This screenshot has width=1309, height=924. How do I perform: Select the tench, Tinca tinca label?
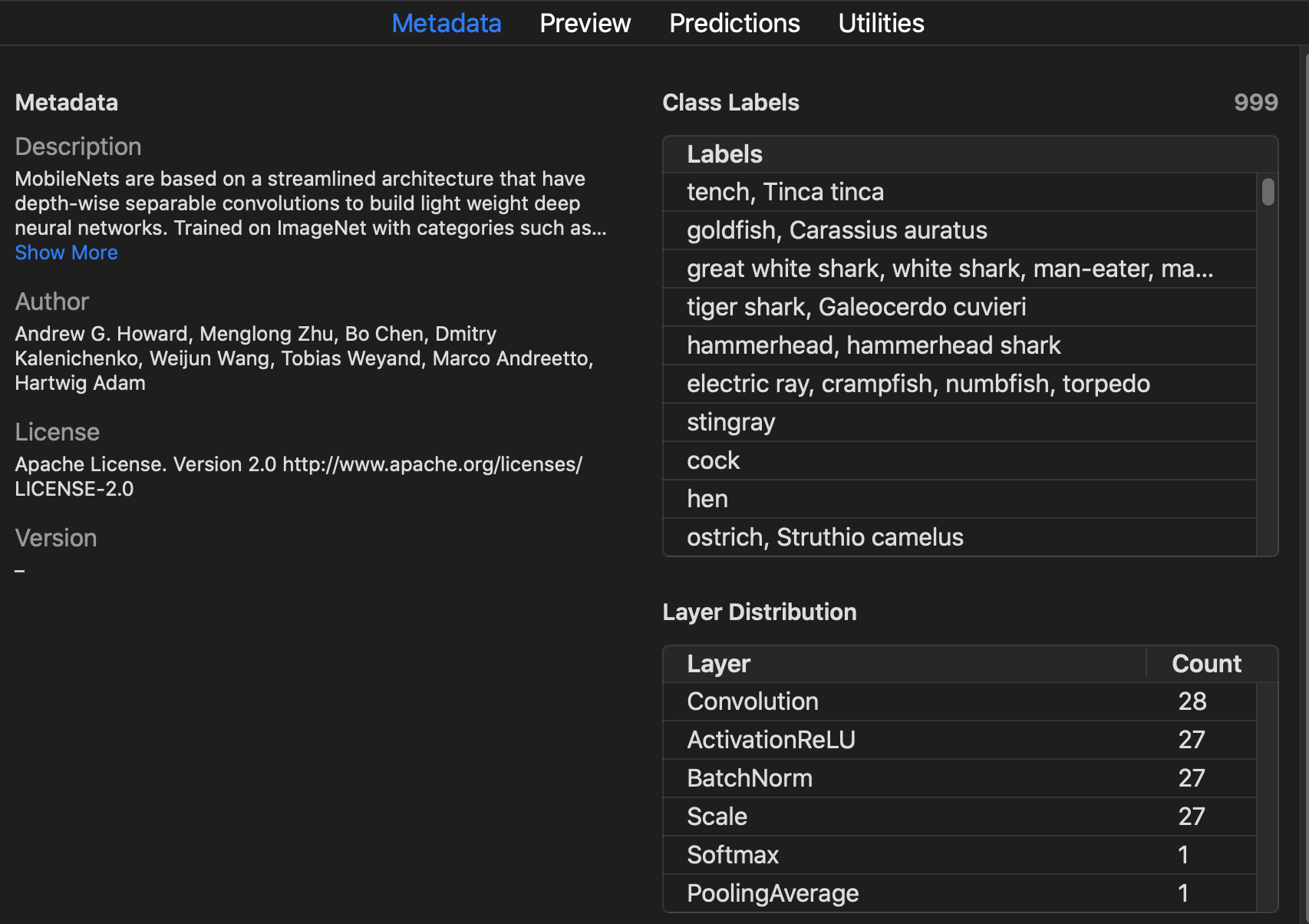pos(785,192)
